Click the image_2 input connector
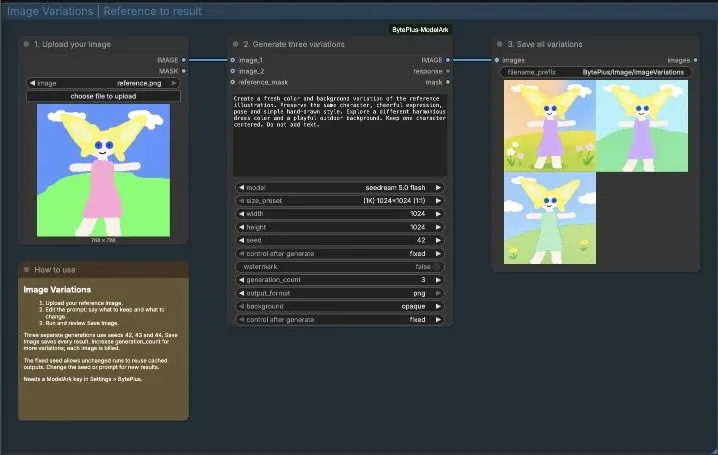718x455 pixels. (x=233, y=71)
